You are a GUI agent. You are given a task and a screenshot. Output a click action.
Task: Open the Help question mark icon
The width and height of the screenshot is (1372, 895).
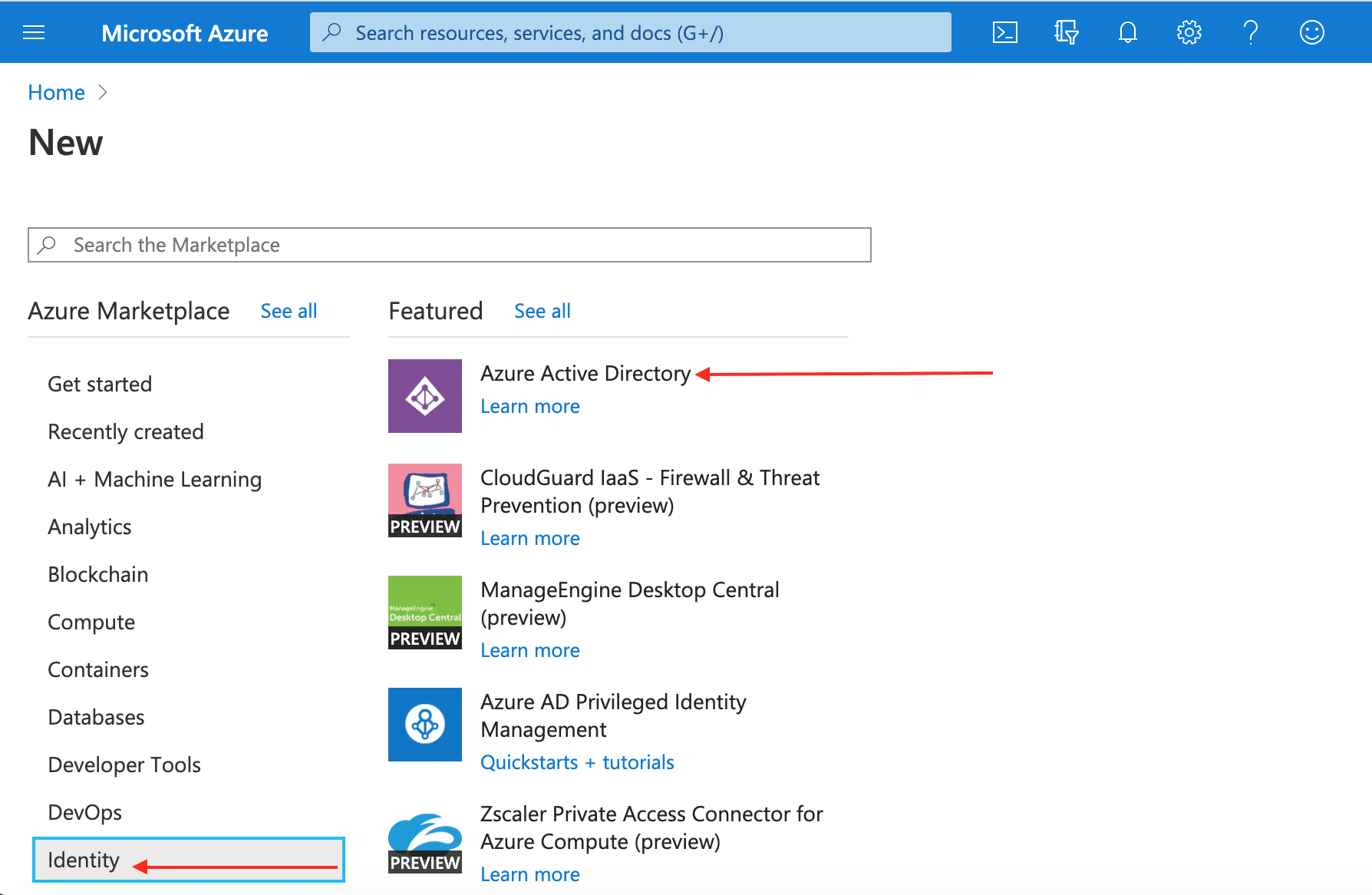click(1250, 32)
